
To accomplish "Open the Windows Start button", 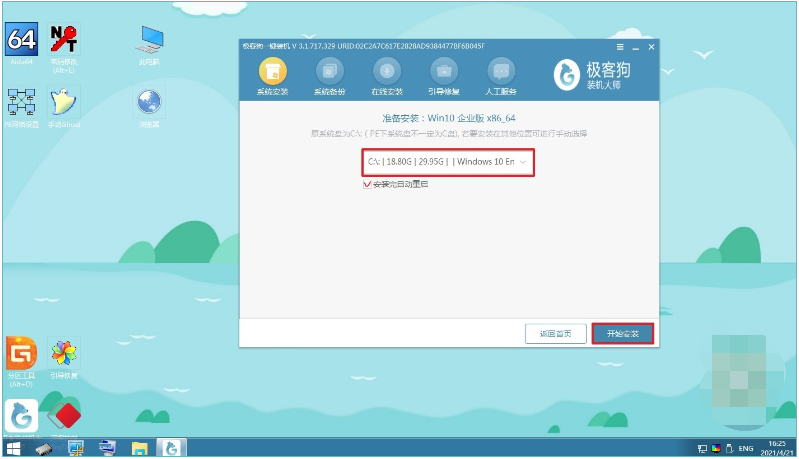I will click(x=14, y=448).
